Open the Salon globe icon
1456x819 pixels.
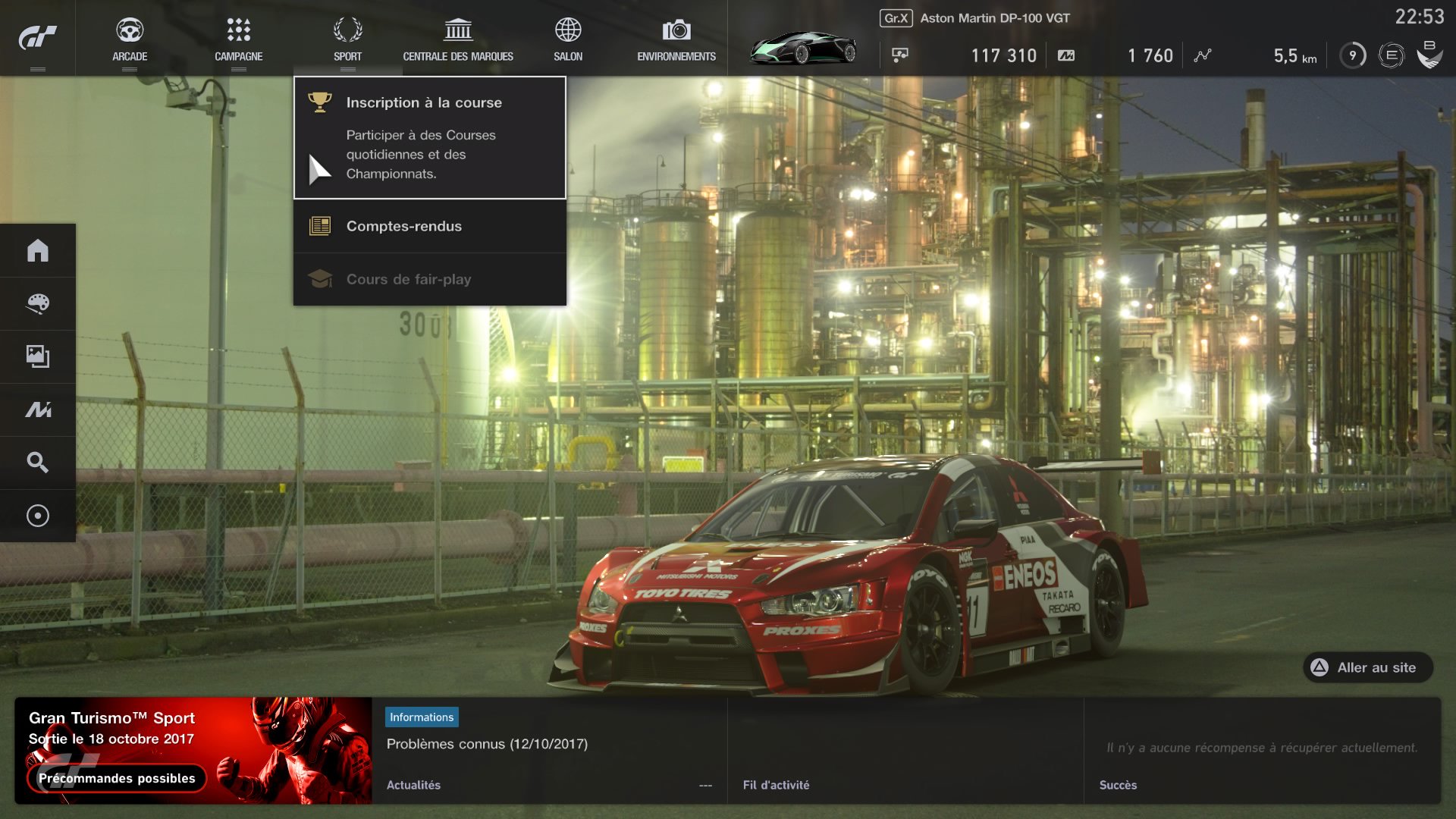(568, 30)
